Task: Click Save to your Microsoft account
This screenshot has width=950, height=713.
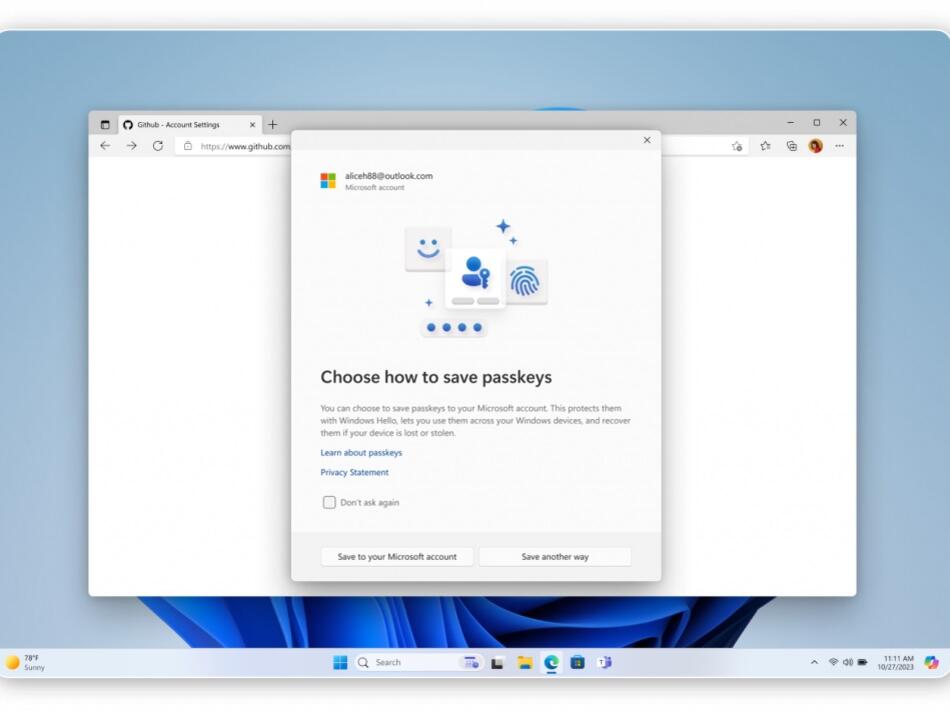Action: tap(396, 556)
